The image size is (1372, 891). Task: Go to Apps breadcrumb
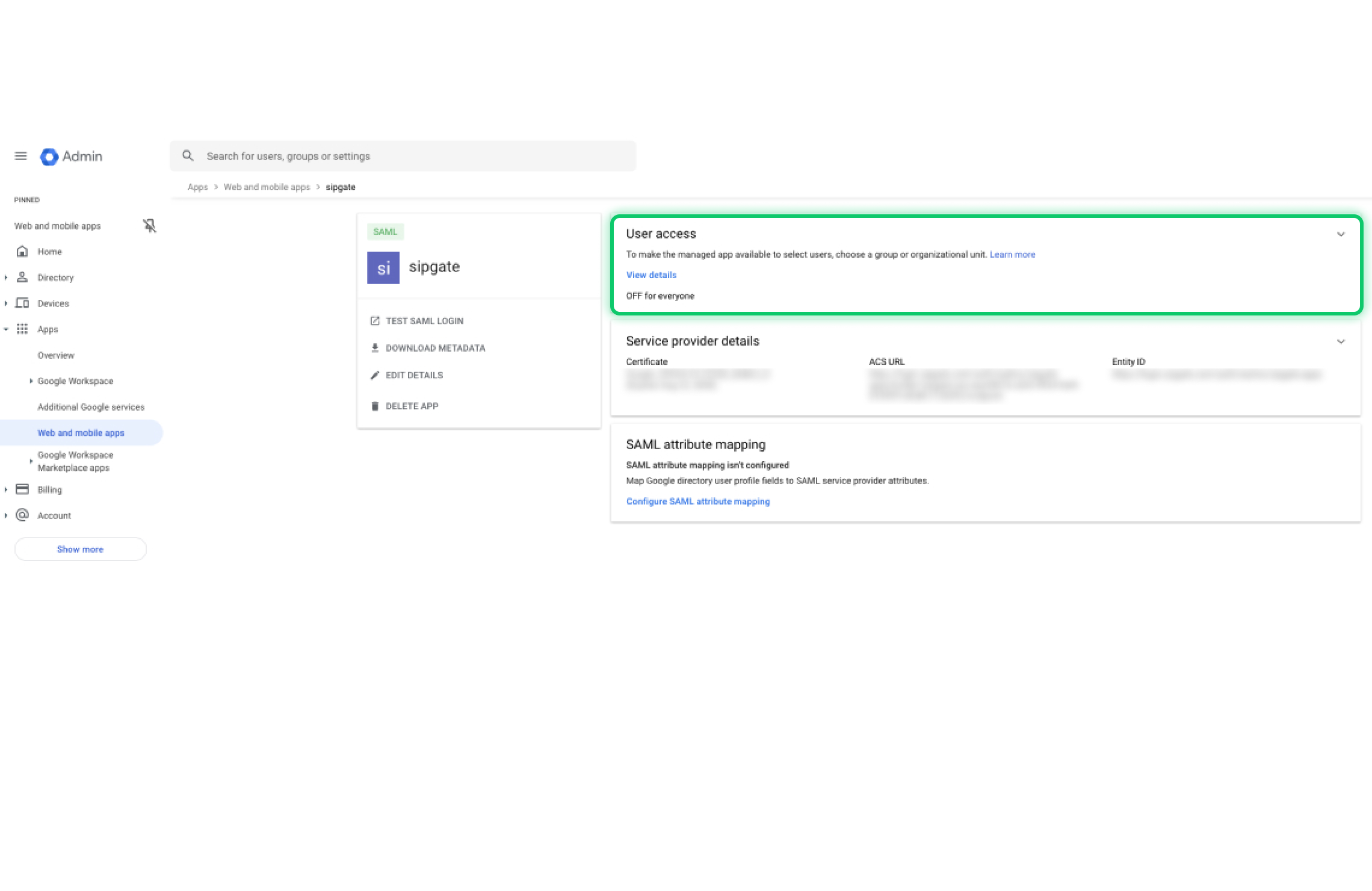point(197,187)
